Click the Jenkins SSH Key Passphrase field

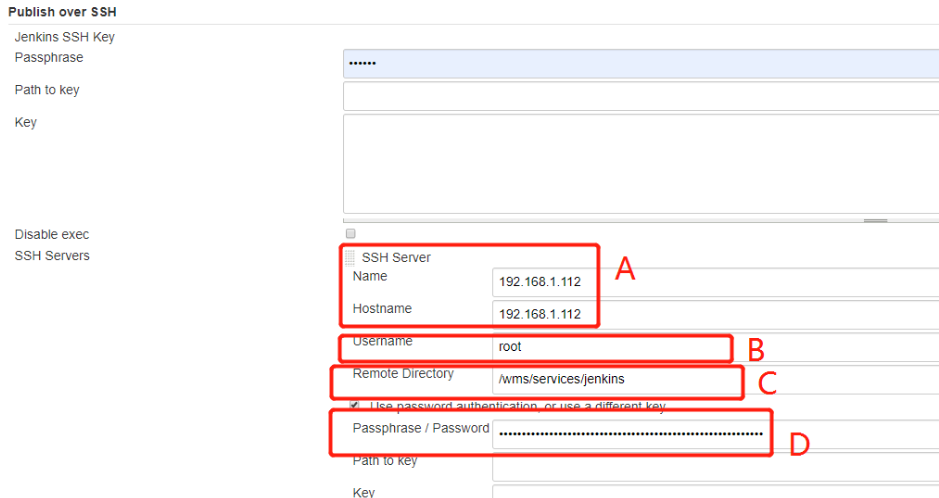(x=641, y=63)
